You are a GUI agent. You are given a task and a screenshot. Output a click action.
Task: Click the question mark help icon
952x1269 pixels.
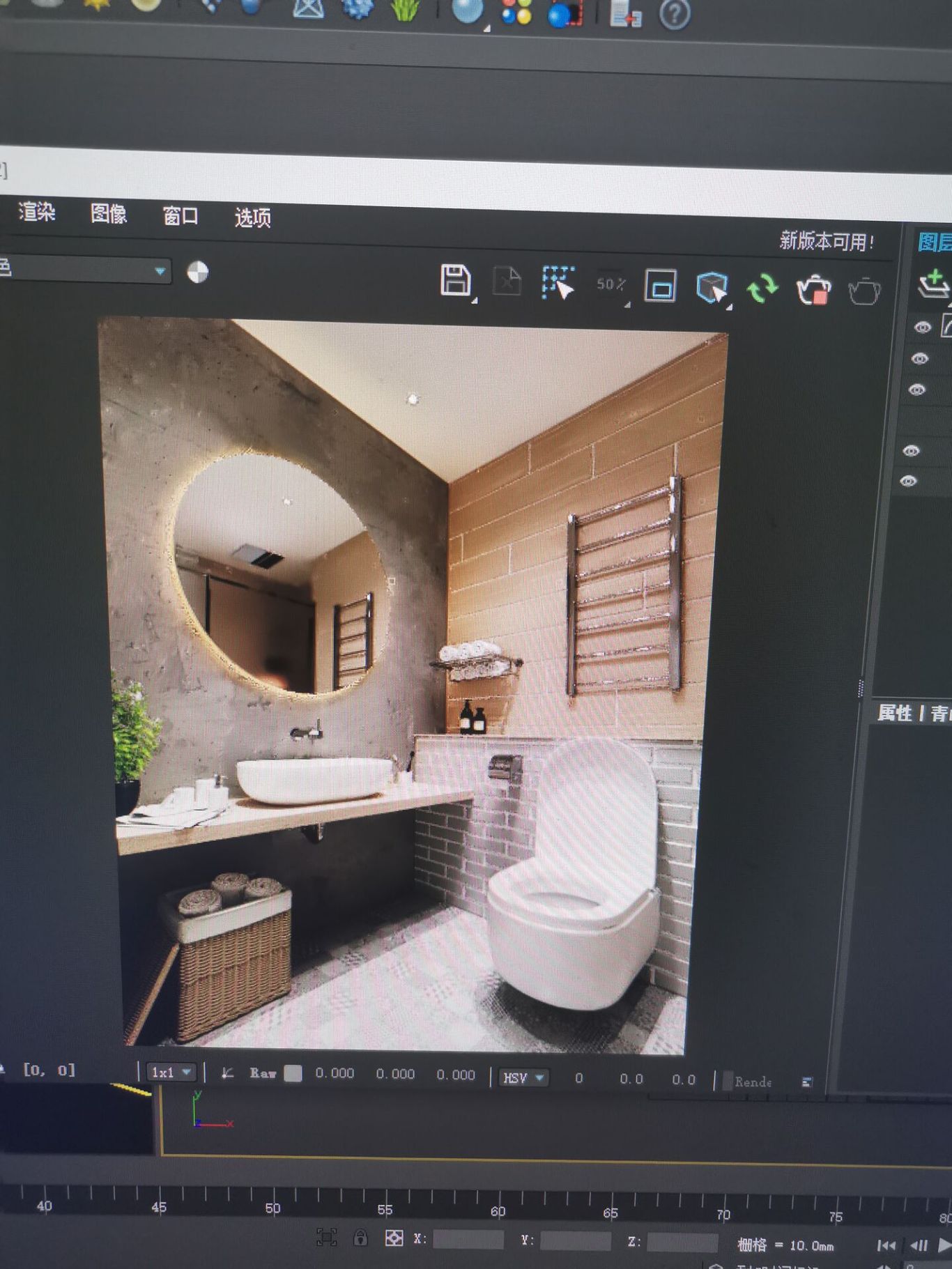[675, 14]
